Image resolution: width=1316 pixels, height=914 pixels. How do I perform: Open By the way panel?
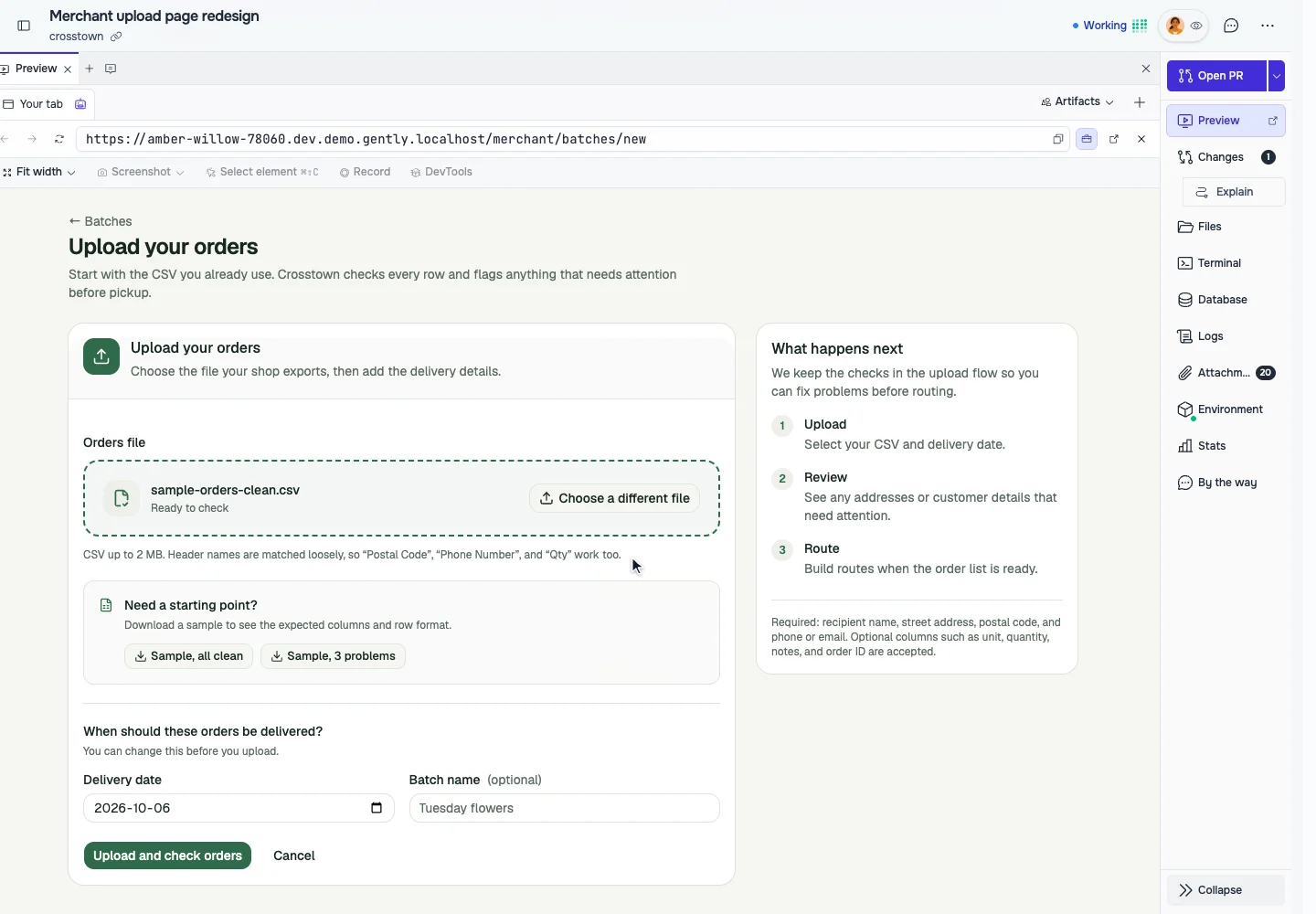pyautogui.click(x=1226, y=483)
